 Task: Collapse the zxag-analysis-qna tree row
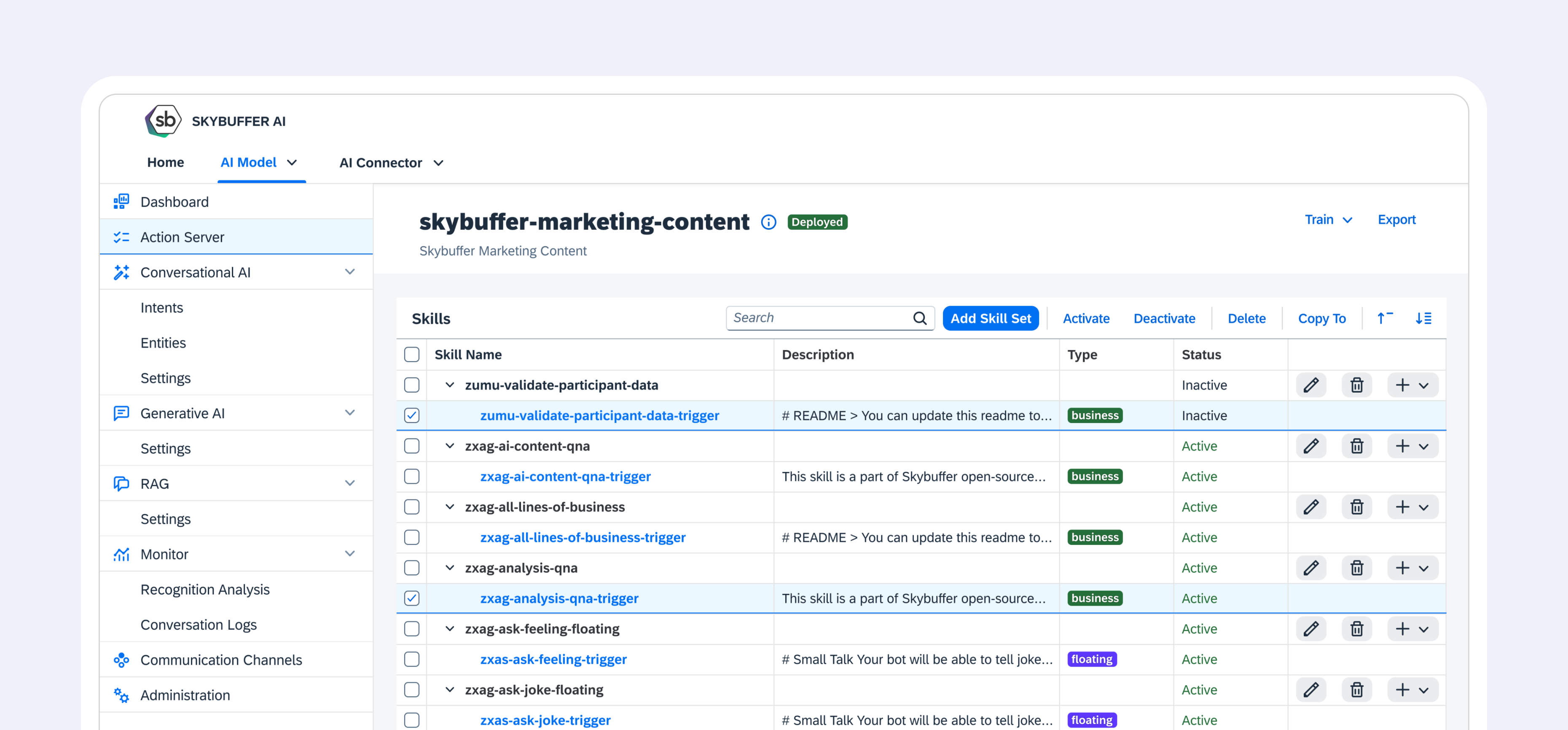tap(449, 568)
